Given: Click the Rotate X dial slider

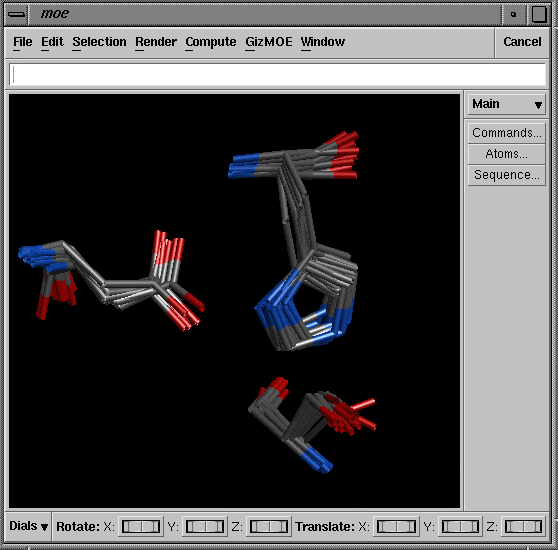Looking at the screenshot, I should [141, 526].
